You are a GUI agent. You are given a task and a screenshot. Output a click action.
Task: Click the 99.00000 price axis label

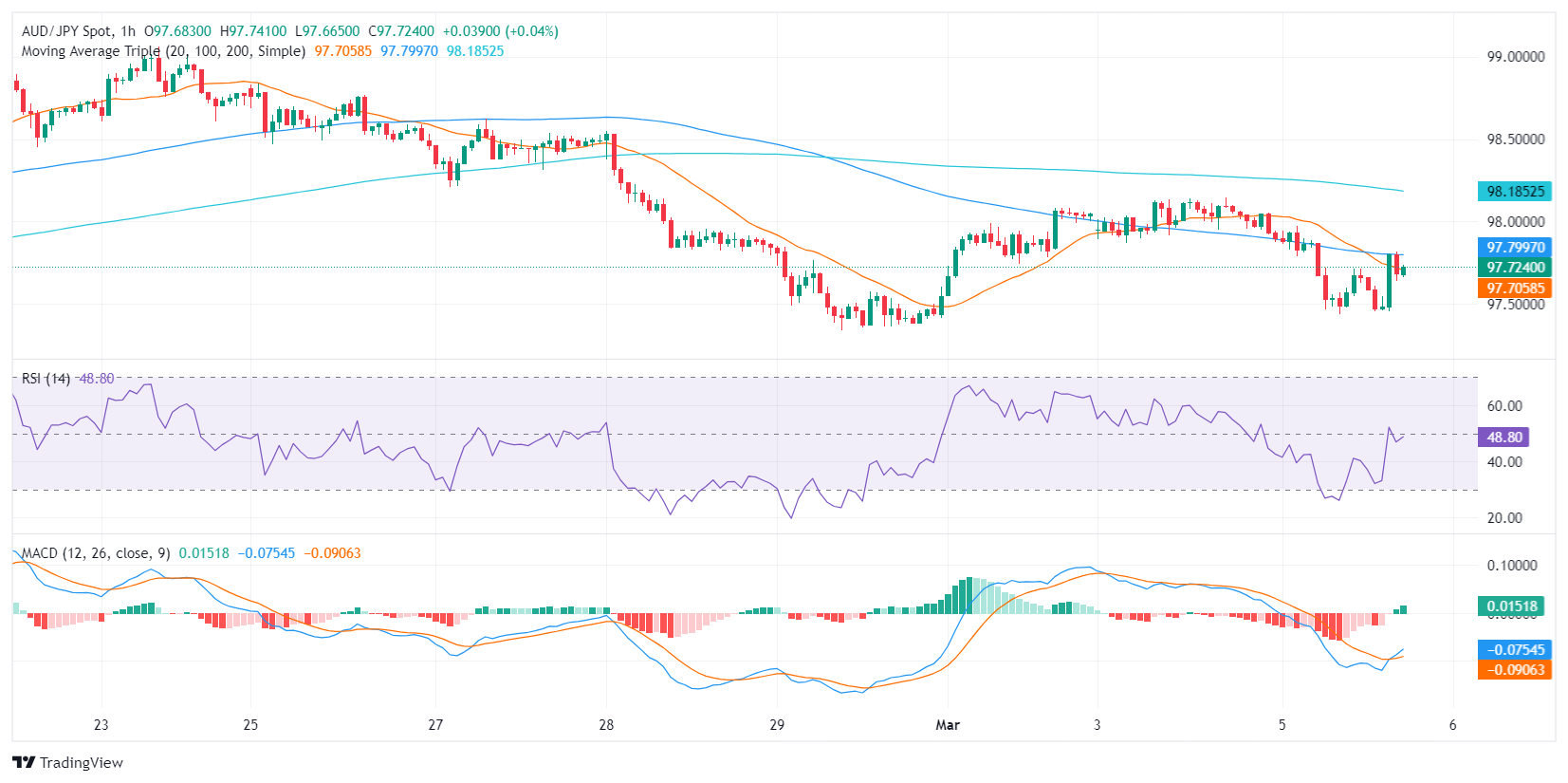click(x=1515, y=57)
